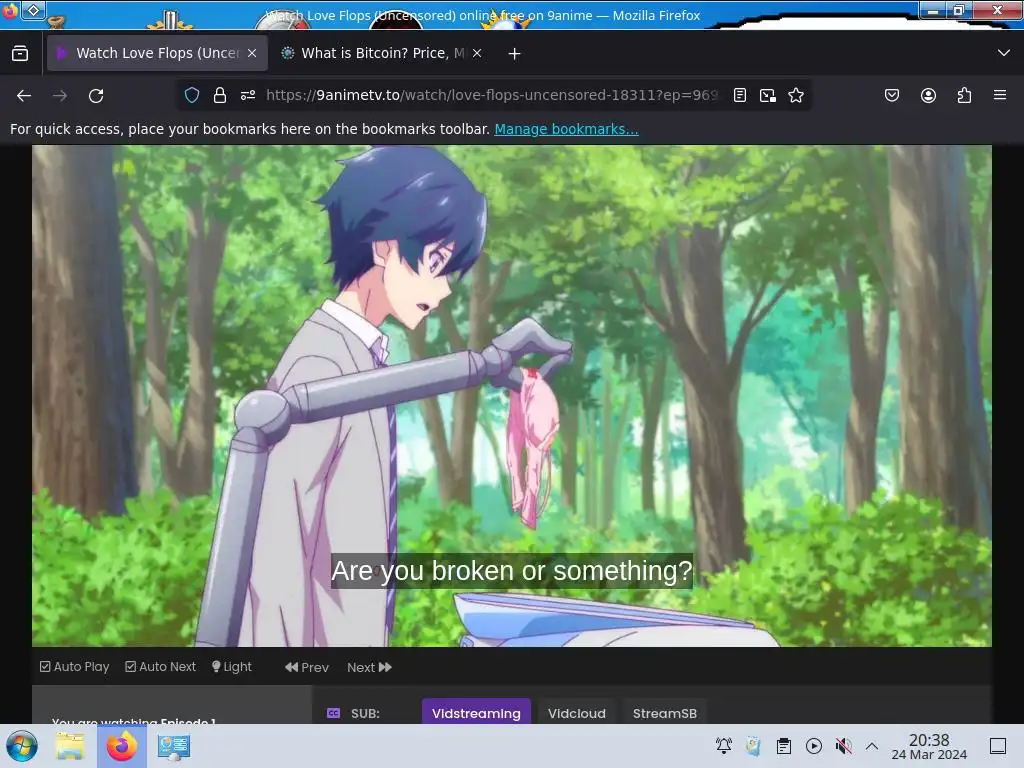The height and width of the screenshot is (768, 1024).
Task: Focus the 9animetv.to address bar
Action: [491, 95]
